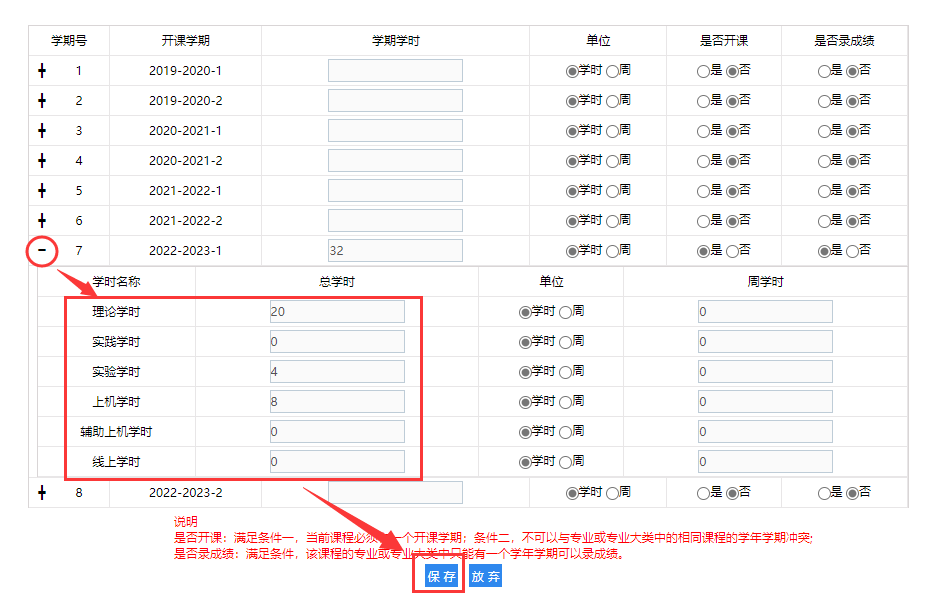Select 是 for 是否录成绩 in semester 2
The width and height of the screenshot is (942, 597).
tap(824, 101)
